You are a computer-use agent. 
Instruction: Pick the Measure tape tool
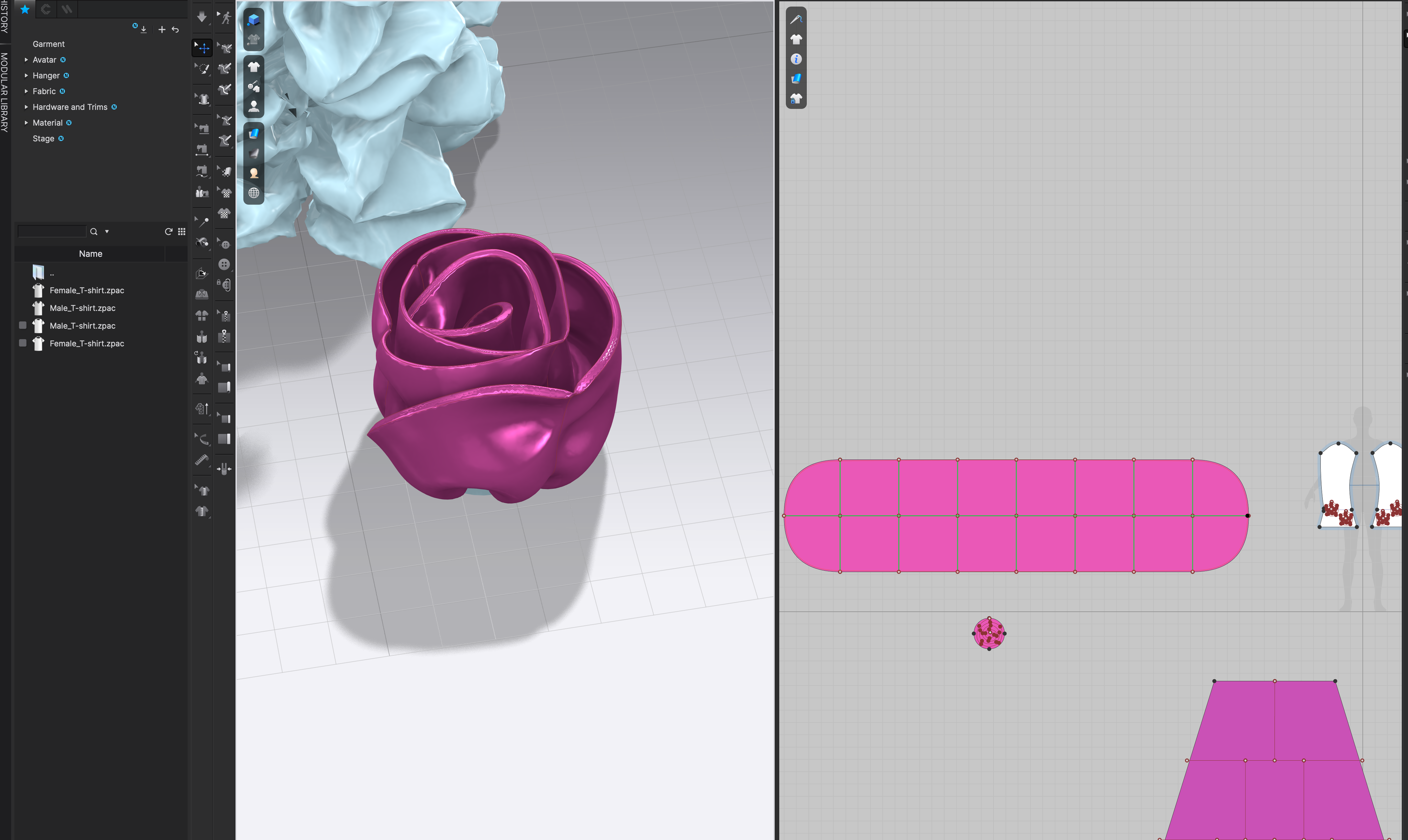point(202,460)
